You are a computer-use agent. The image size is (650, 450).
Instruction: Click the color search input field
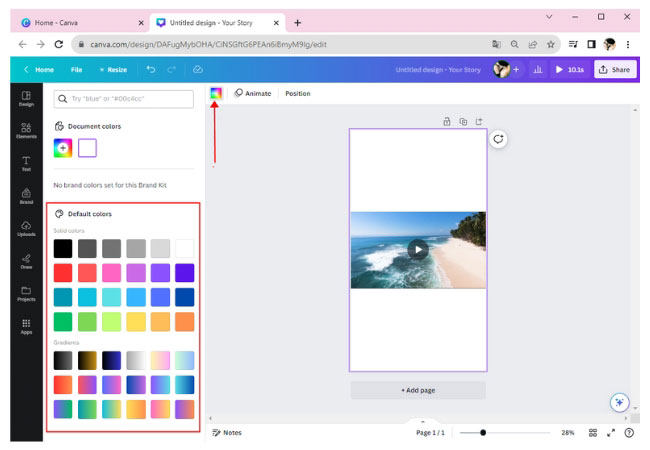pyautogui.click(x=123, y=99)
